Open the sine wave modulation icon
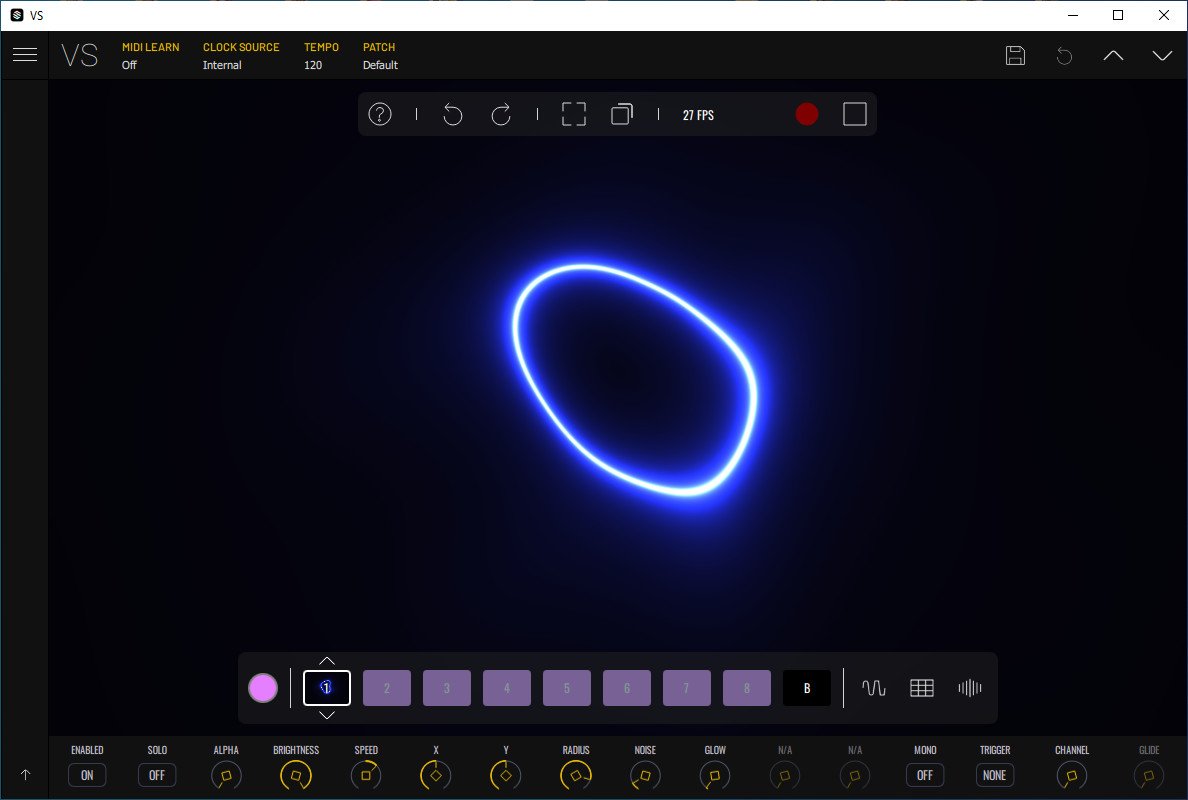 click(x=874, y=688)
